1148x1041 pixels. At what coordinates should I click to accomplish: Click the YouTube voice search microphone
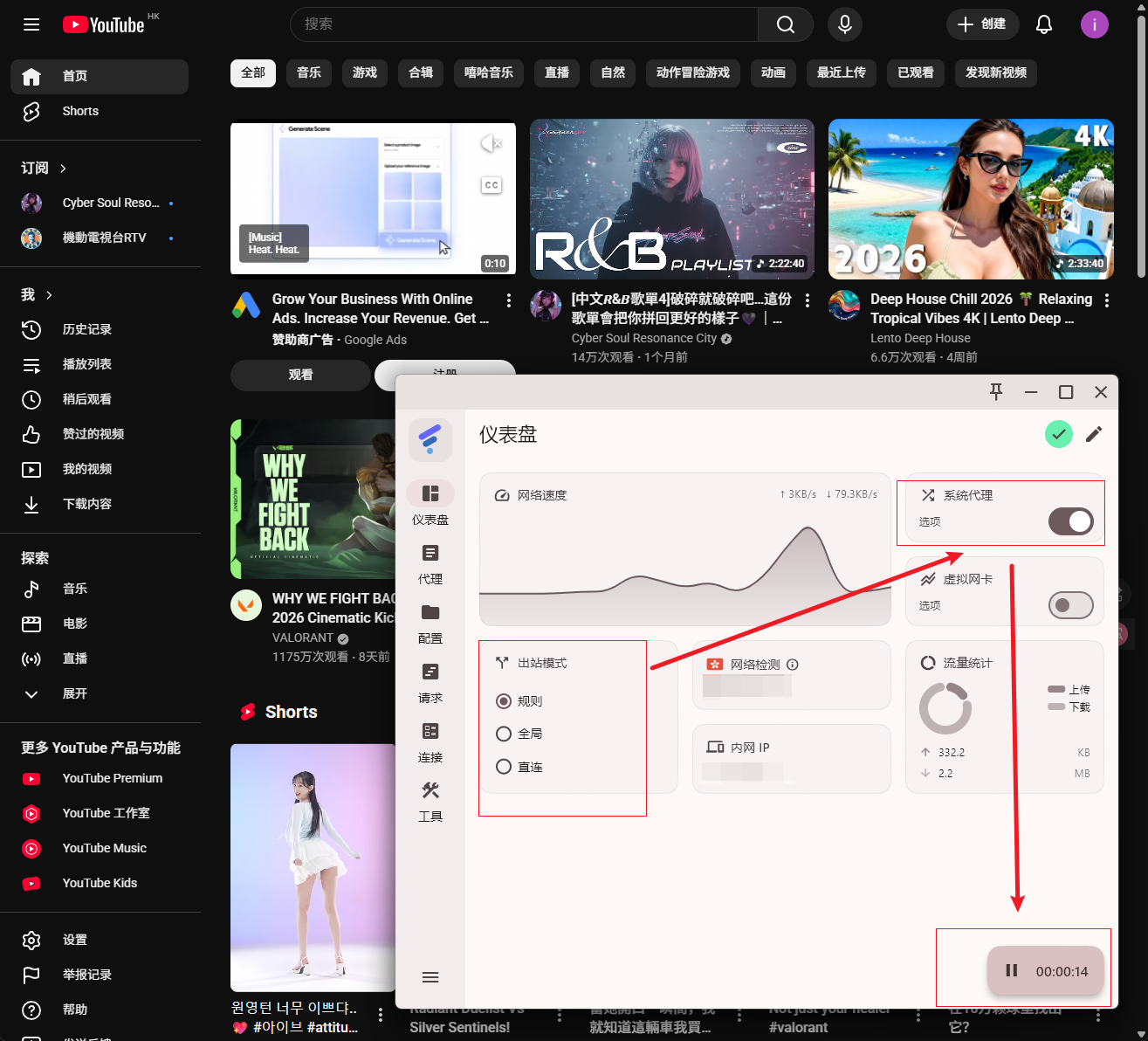coord(844,24)
